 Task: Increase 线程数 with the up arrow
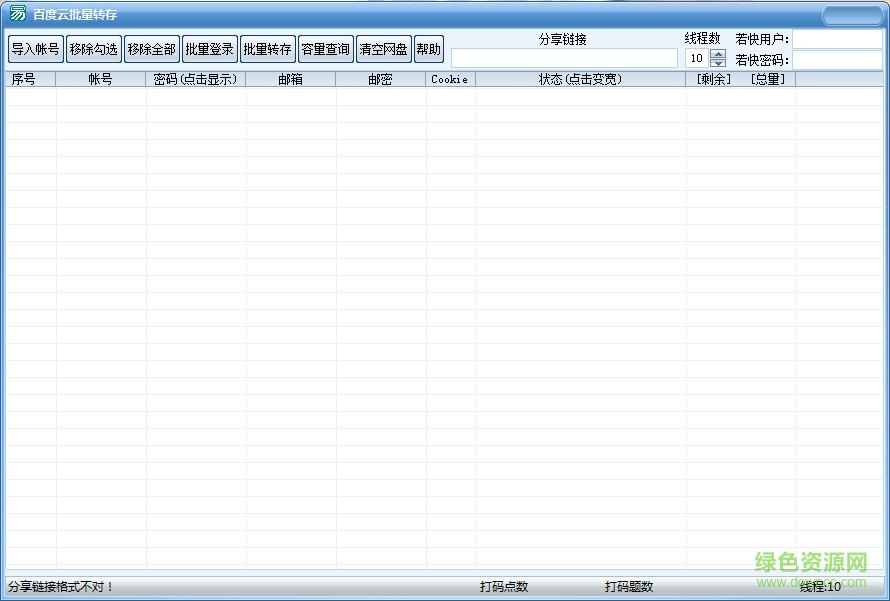click(718, 53)
